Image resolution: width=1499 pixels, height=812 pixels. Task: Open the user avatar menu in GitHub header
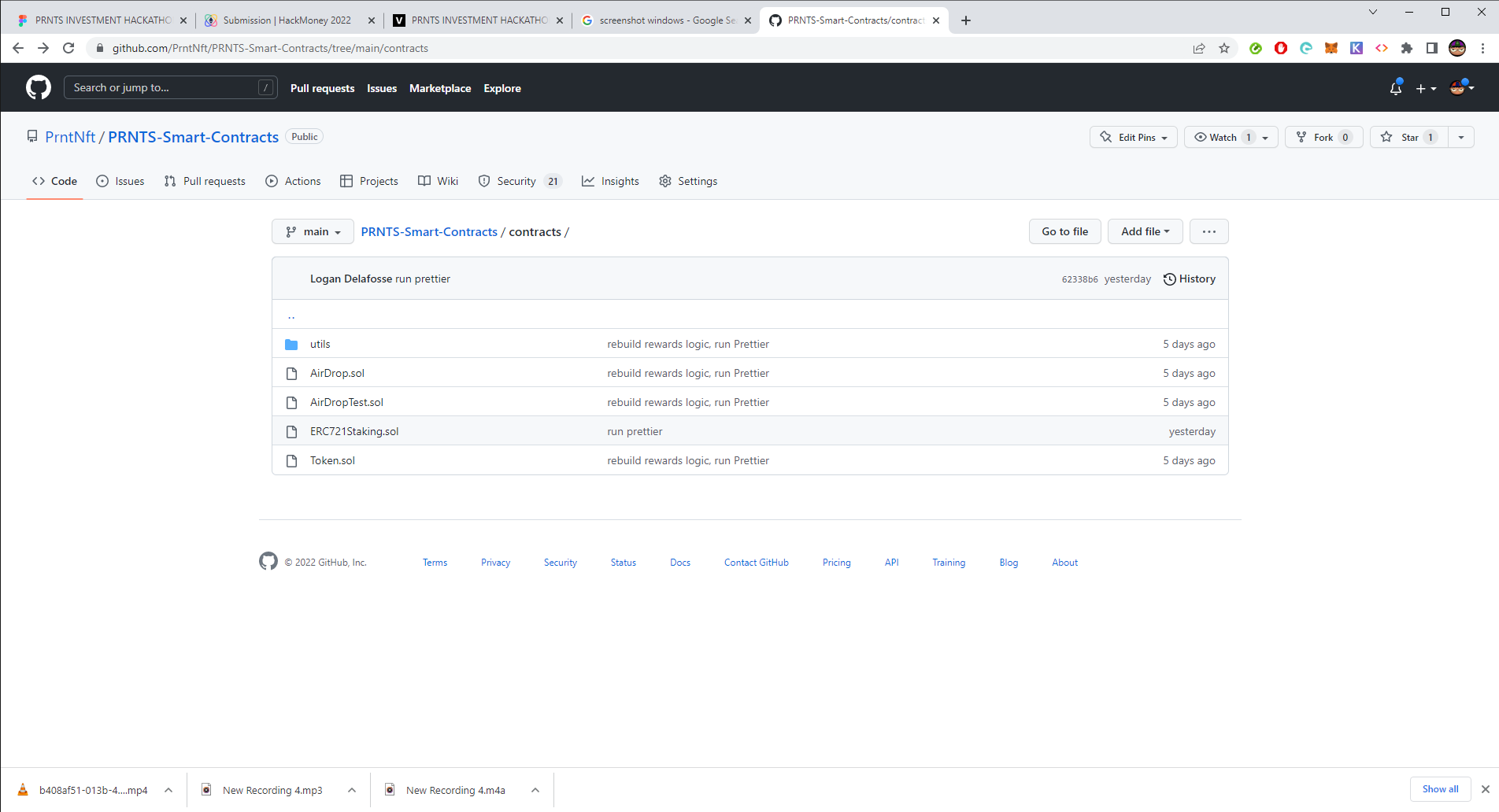[x=1462, y=87]
